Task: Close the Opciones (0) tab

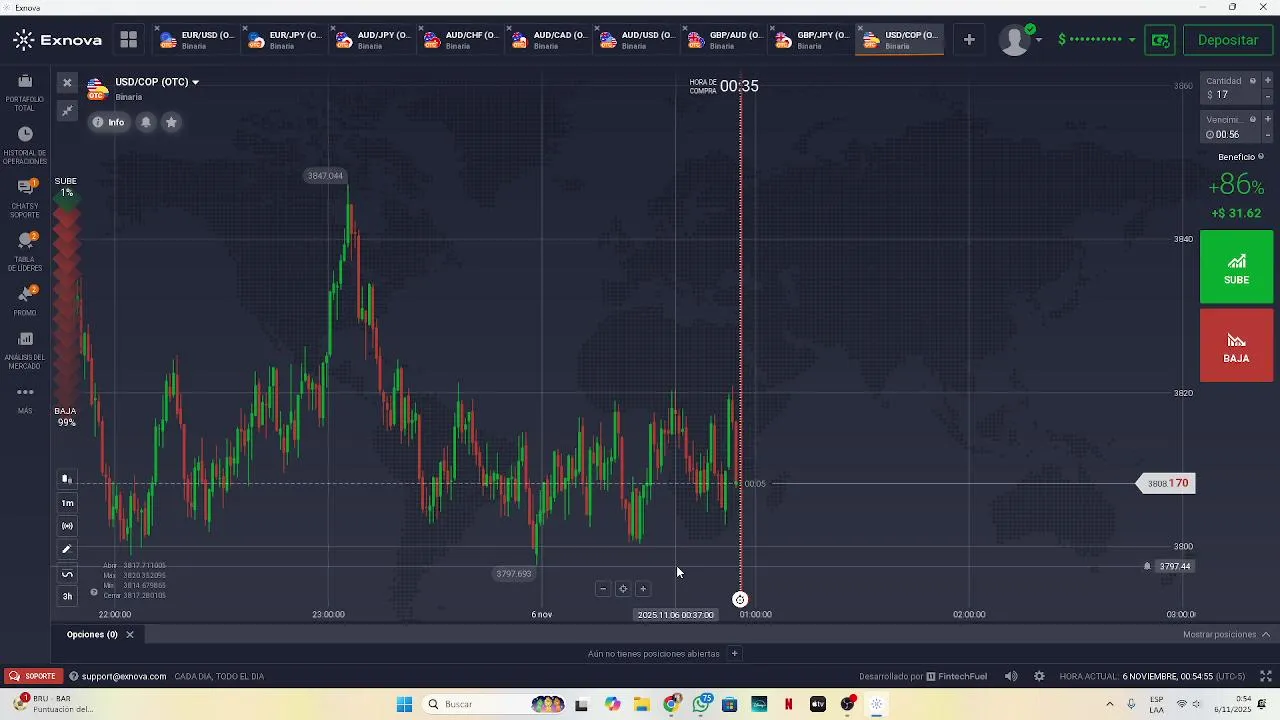Action: click(x=129, y=634)
